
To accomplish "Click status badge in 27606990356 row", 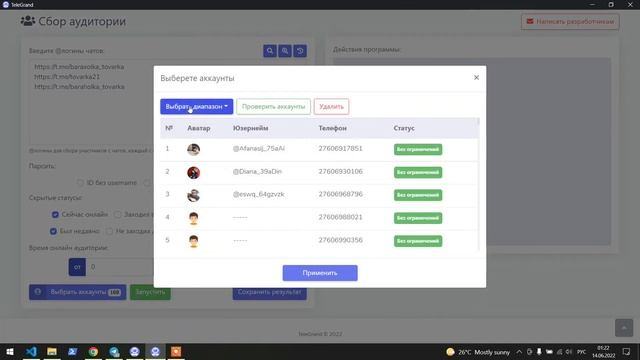I will coord(418,241).
